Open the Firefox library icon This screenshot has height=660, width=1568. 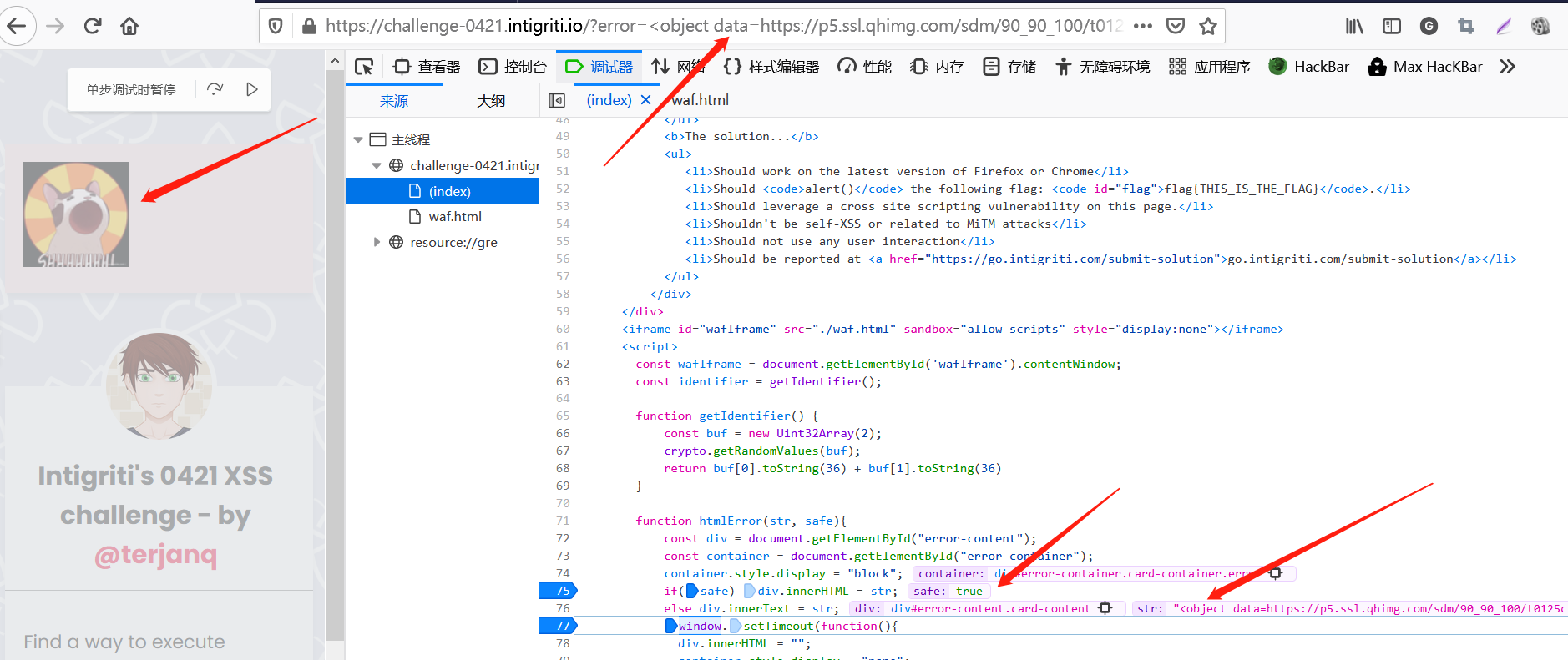coord(1353,26)
